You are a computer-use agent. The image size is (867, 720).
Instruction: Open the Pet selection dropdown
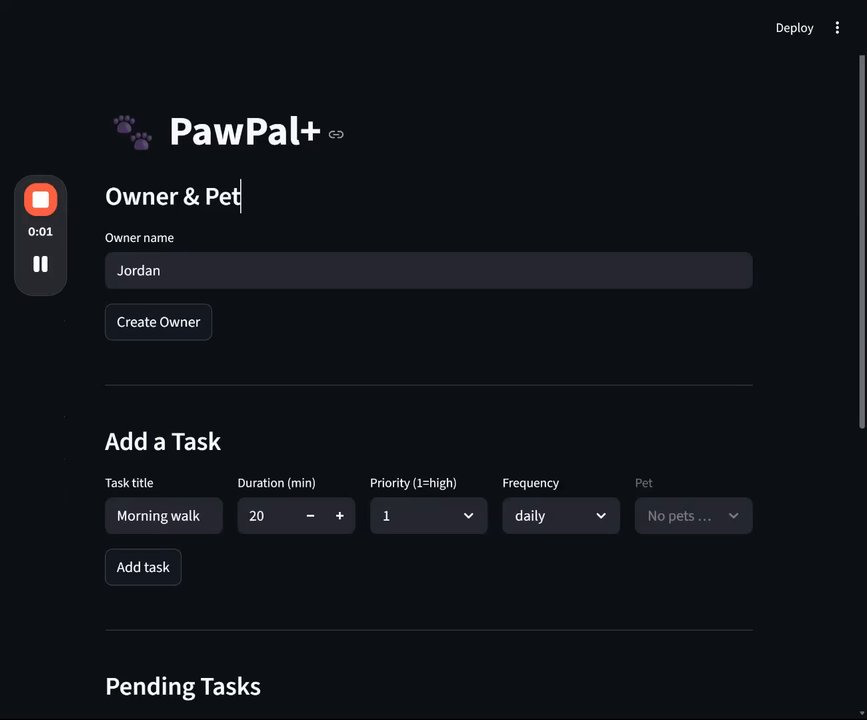click(693, 516)
